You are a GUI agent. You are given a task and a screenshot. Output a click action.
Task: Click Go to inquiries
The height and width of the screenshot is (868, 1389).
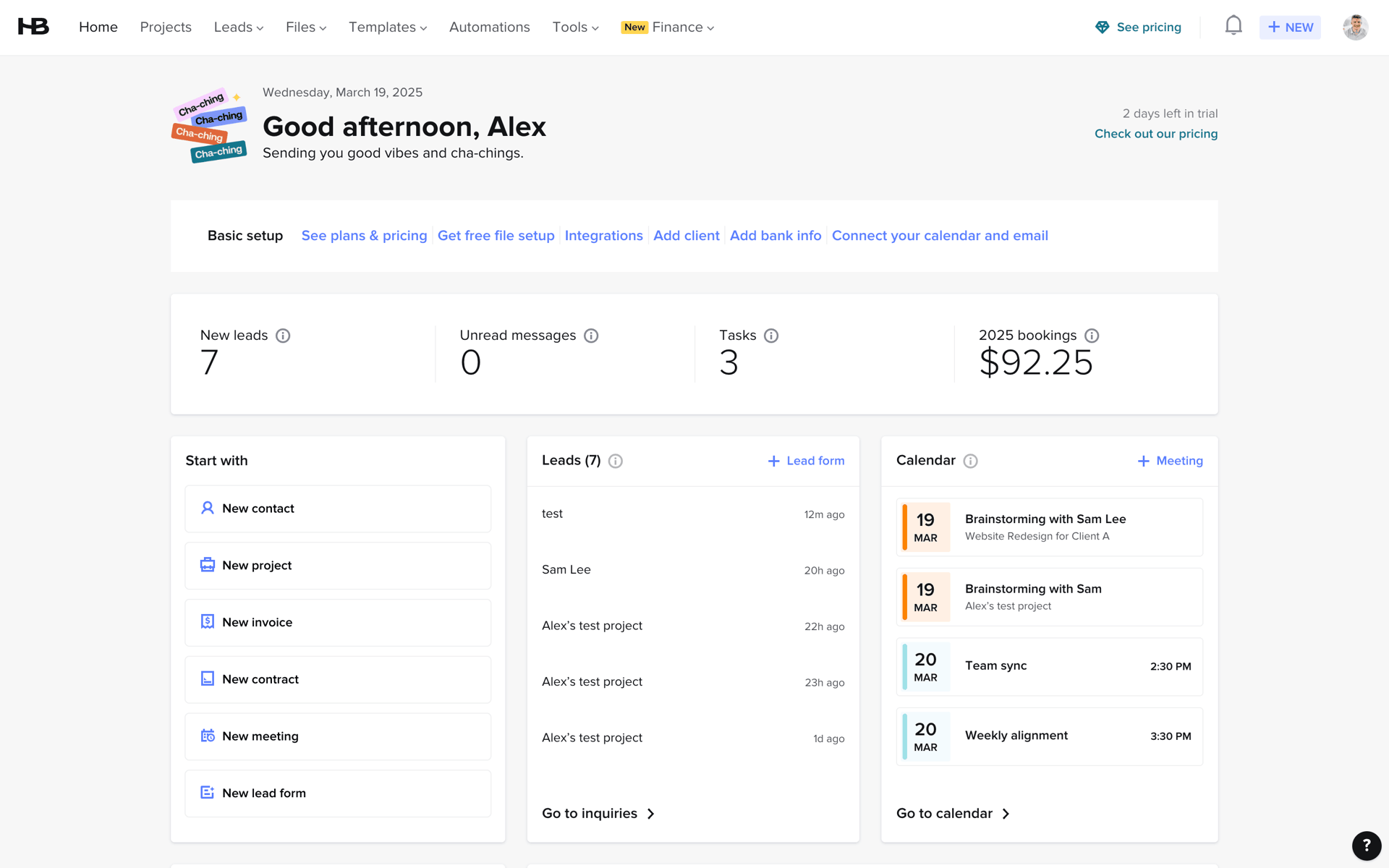click(598, 813)
